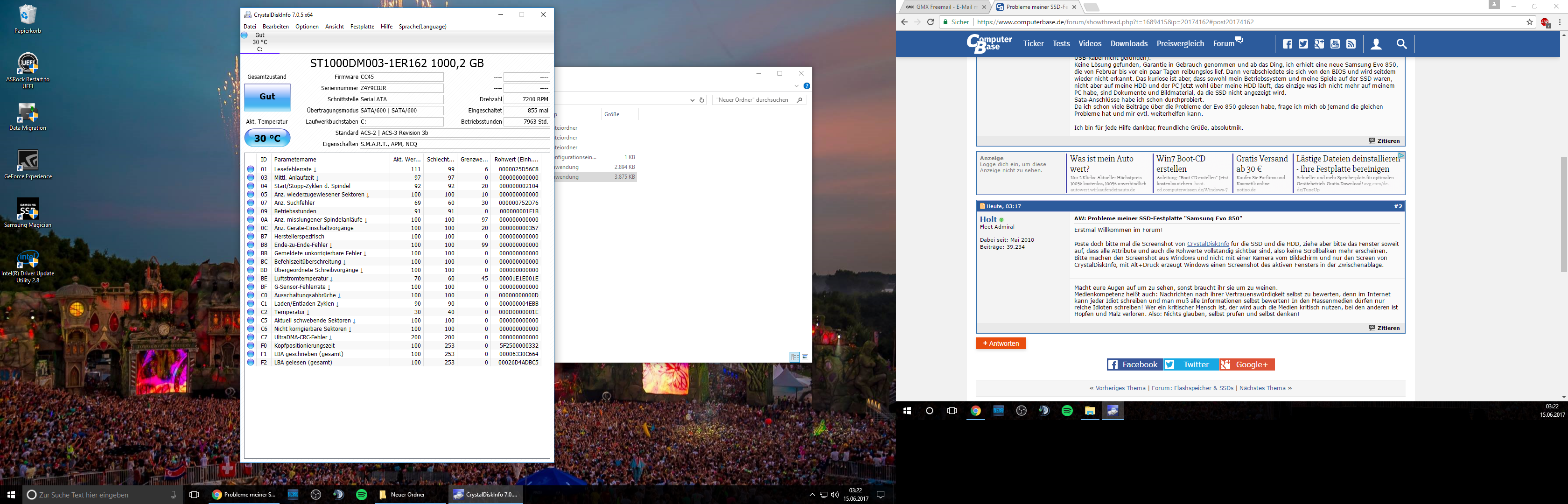
Task: Switch to large icons view in Explorer
Action: (x=805, y=357)
